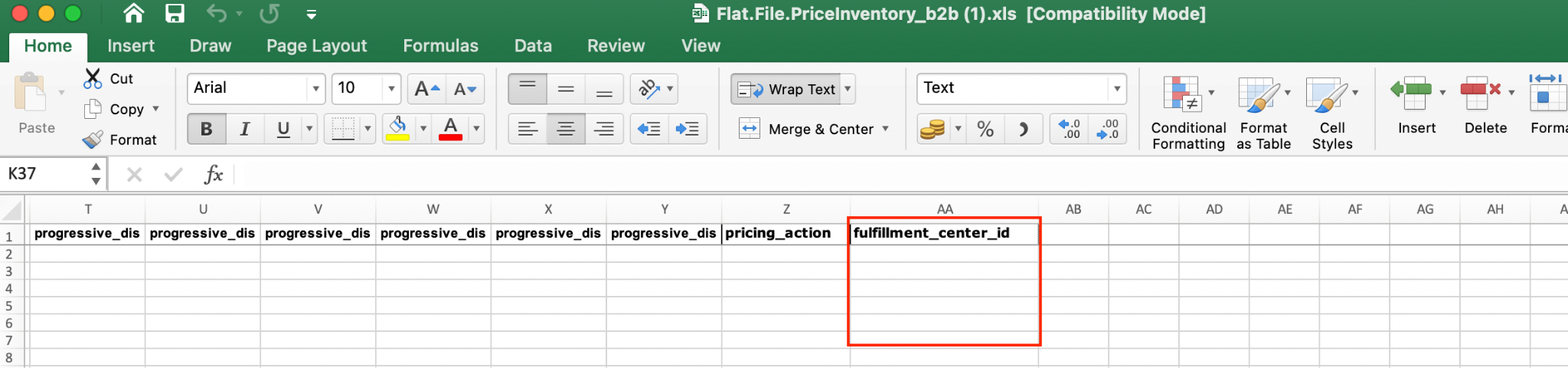Switch to the Formulas tab
The height and width of the screenshot is (368, 1568).
point(440,46)
